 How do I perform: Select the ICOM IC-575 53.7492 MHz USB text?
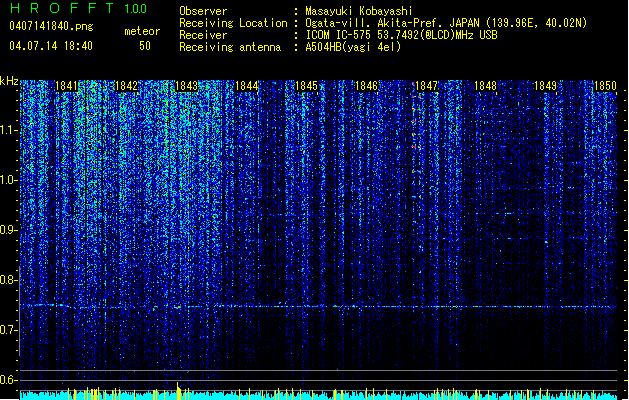coord(401,35)
